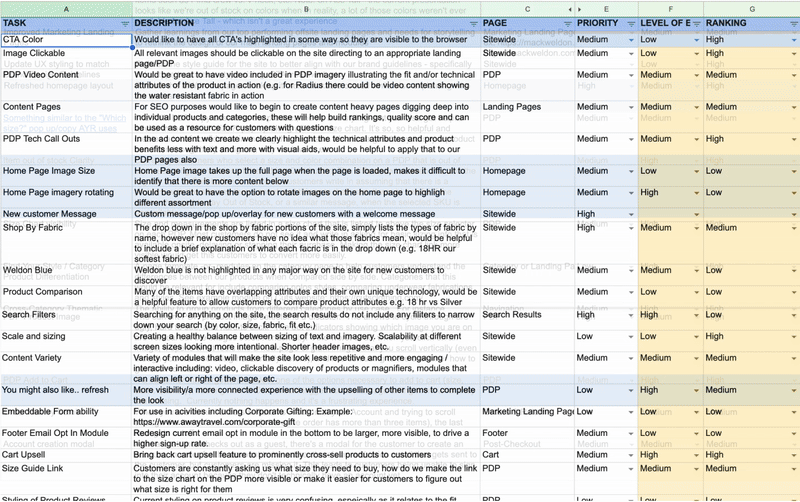Open the filter icon in PAGE header

point(567,24)
